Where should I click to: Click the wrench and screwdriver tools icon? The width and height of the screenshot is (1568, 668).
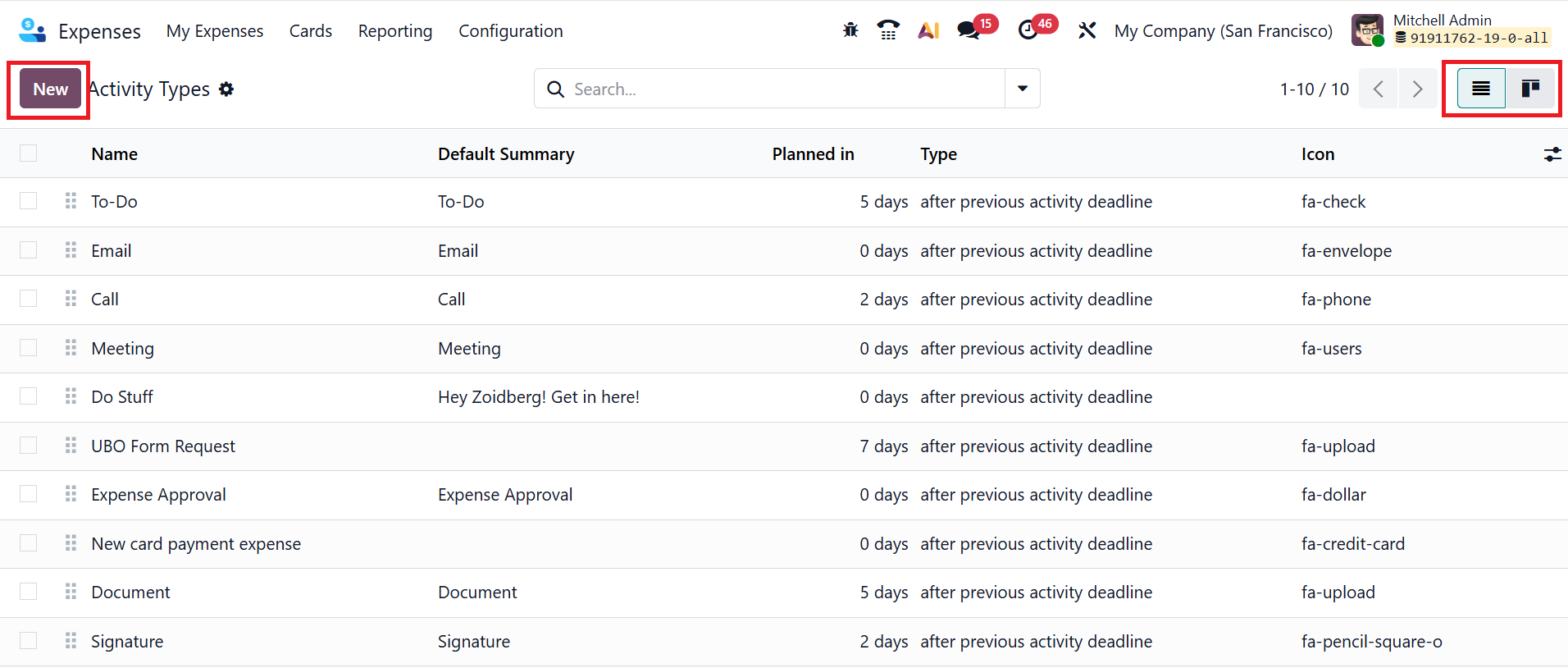point(1087,30)
